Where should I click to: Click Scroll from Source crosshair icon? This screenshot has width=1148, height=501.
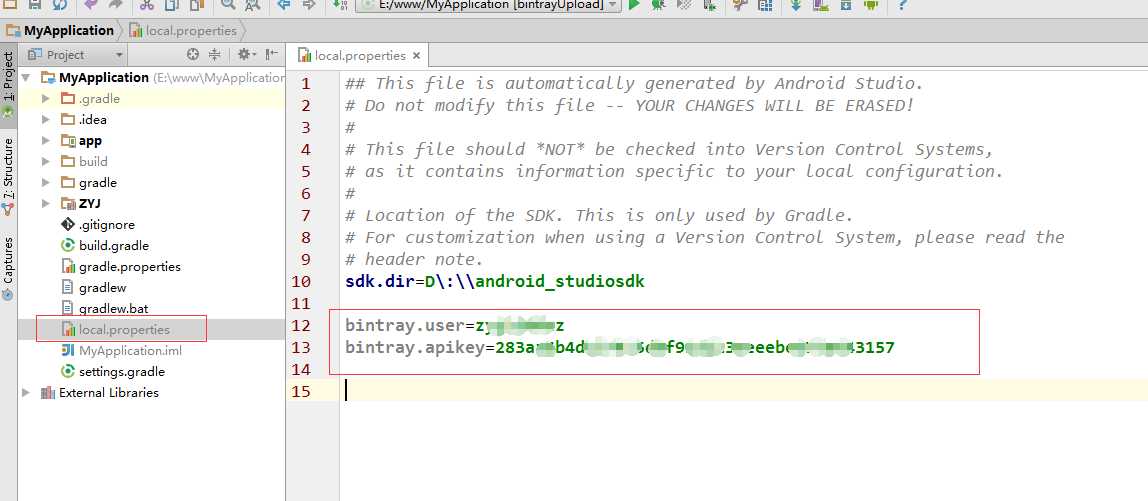(x=193, y=54)
